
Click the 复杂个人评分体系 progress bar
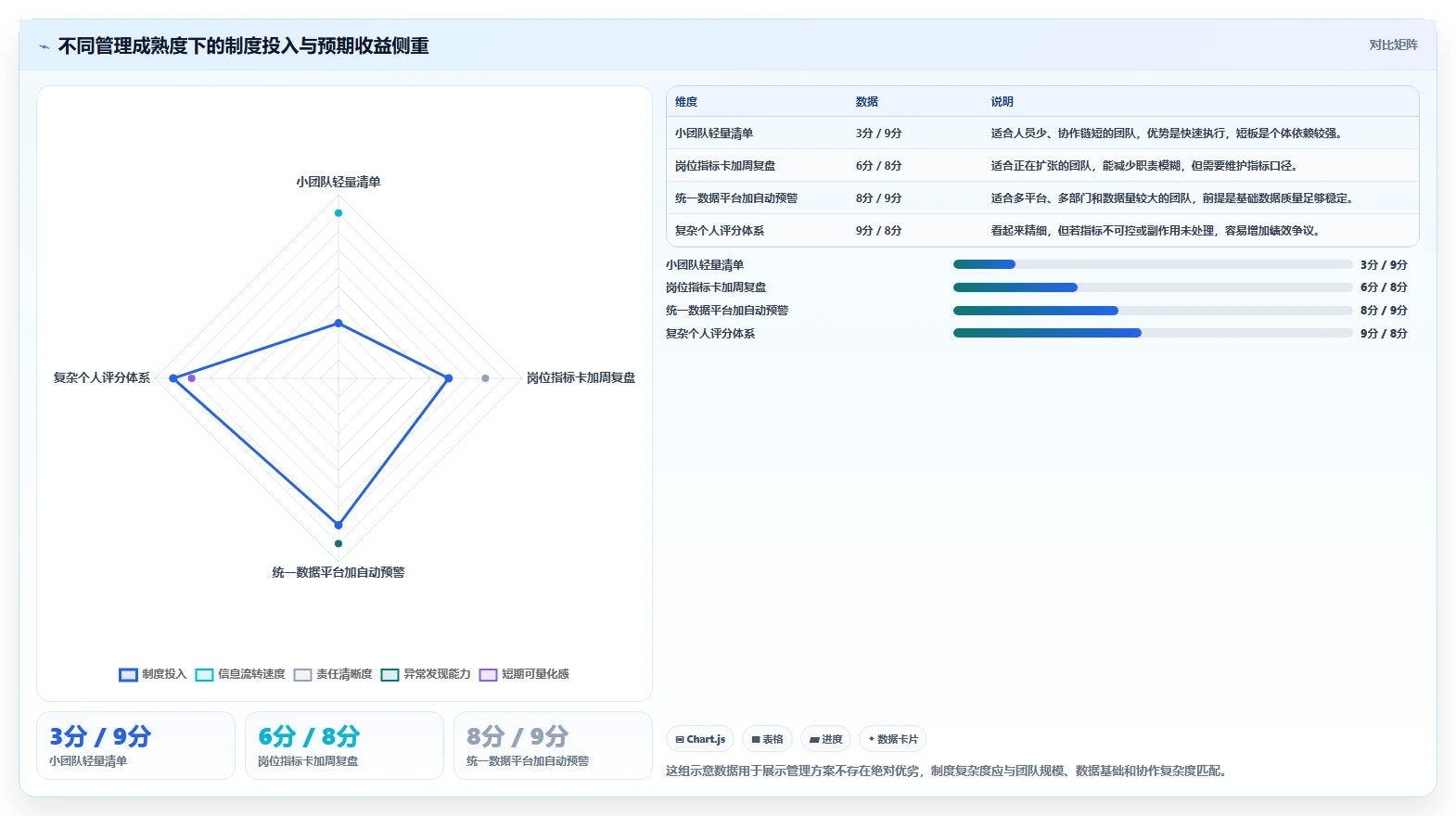pos(1153,334)
